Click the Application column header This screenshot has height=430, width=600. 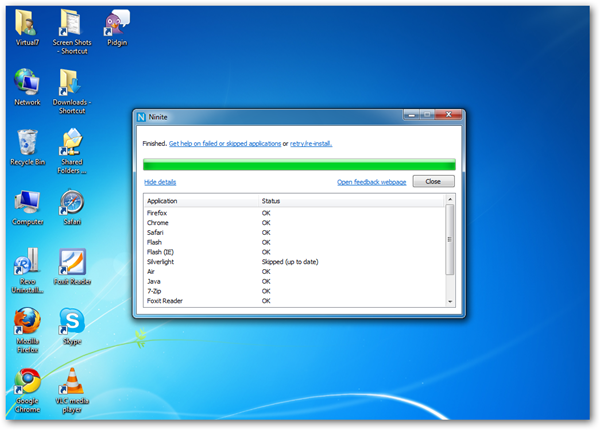click(166, 201)
